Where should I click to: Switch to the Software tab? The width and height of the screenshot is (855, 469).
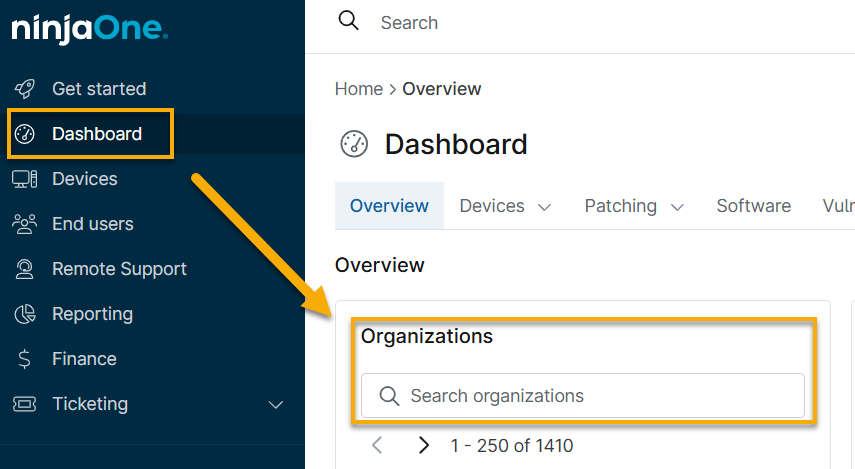tap(753, 206)
